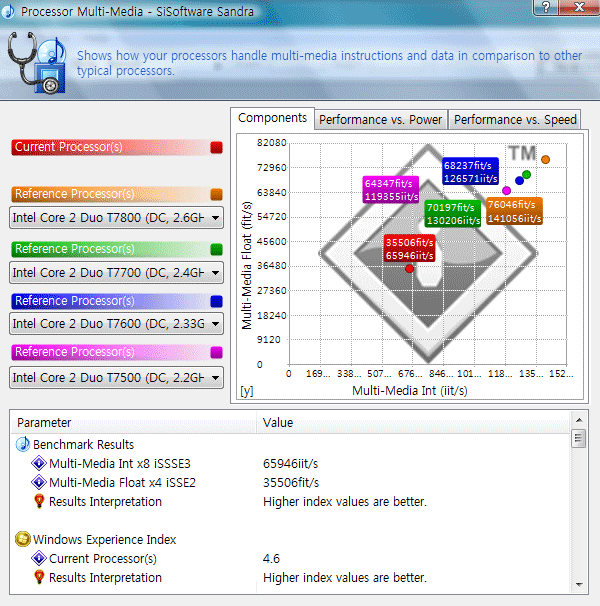Click the green T7700 data point
This screenshot has width=600, height=606.
click(526, 175)
